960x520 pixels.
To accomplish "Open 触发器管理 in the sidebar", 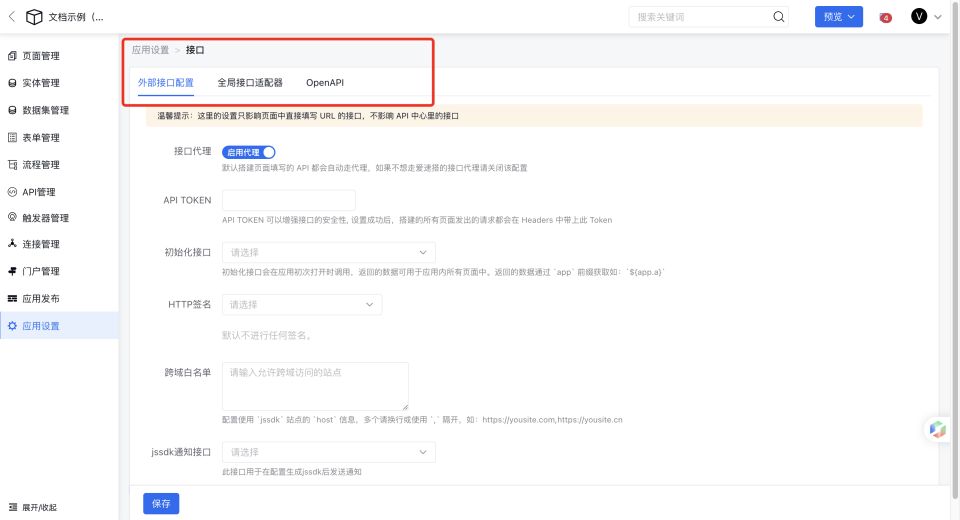I will click(x=45, y=218).
